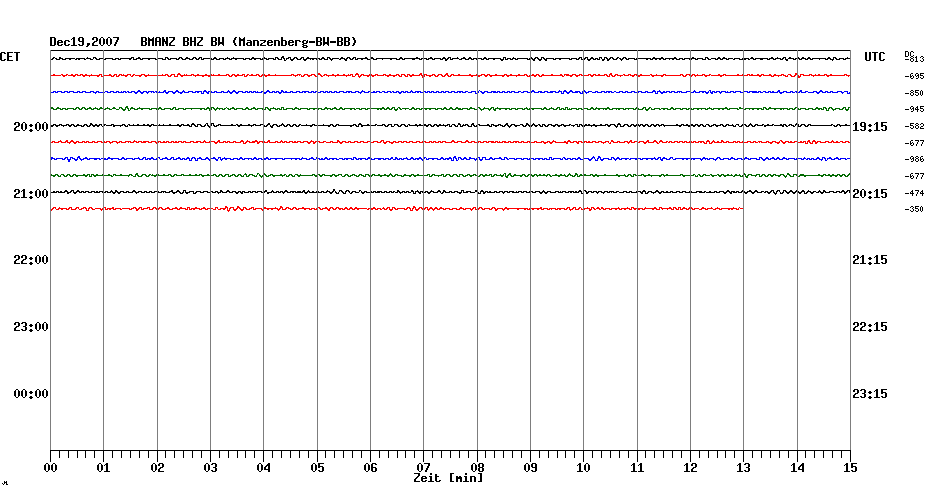Image resolution: width=930 pixels, height=494 pixels.
Task: Click the date label Dec19,2007
Action: (x=84, y=42)
